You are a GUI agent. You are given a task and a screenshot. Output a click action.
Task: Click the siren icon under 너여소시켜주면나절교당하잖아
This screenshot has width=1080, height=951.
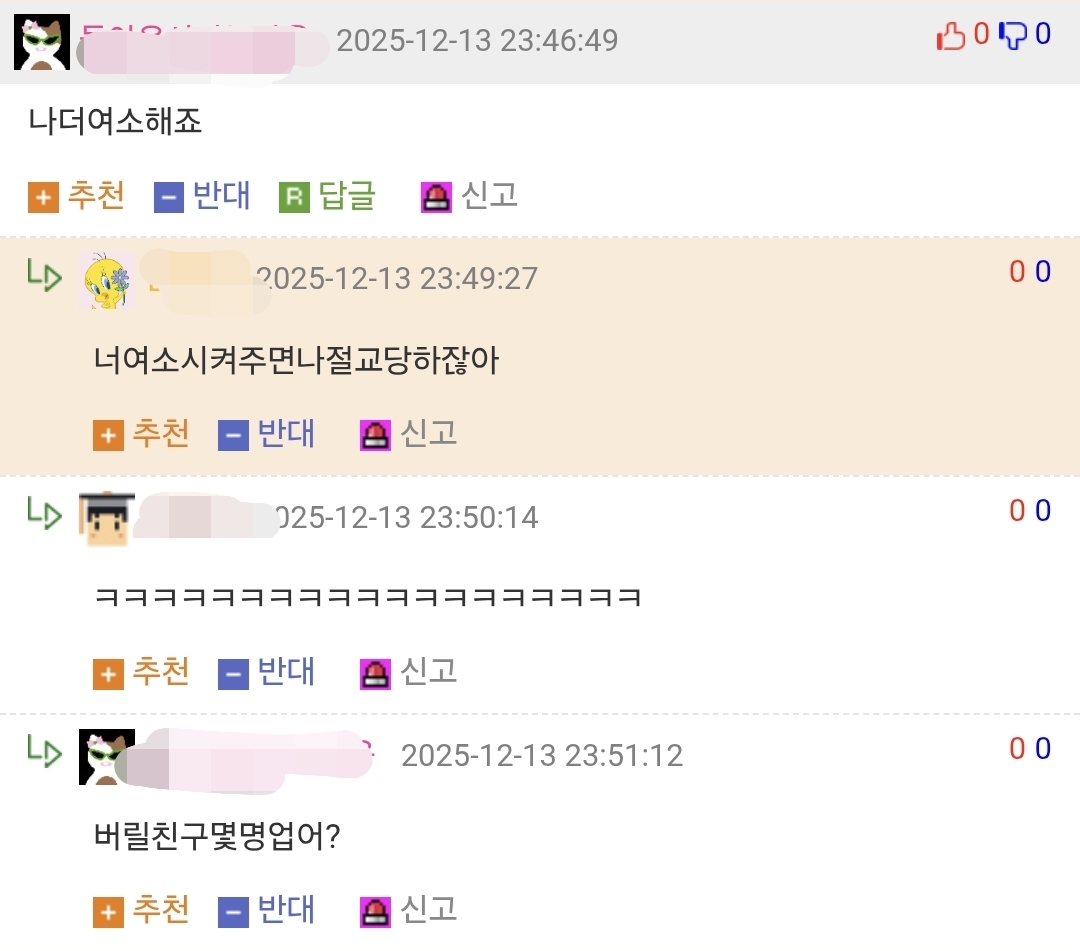coord(375,435)
